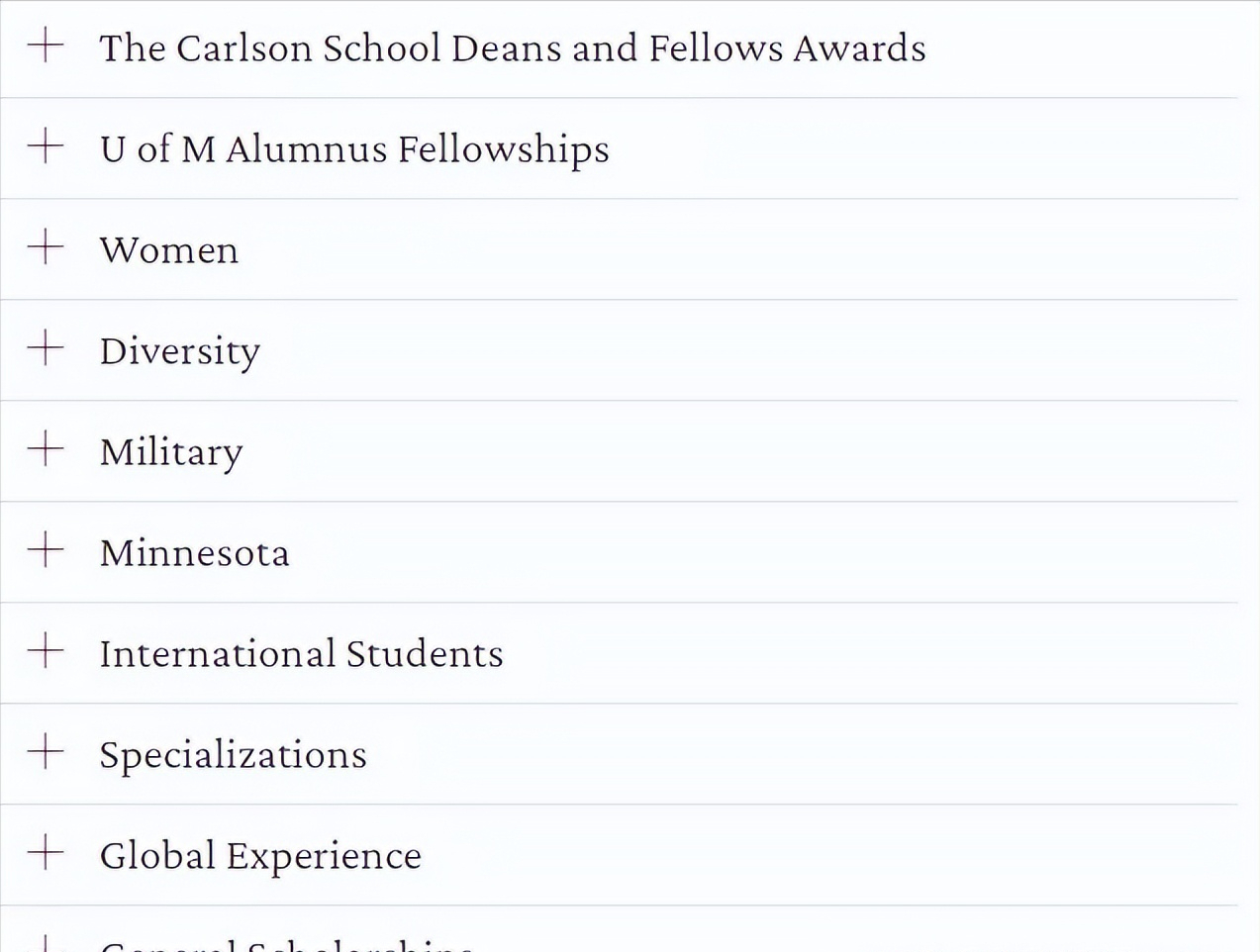Screen dimensions: 1260x952
Task: Click the plus icon next to Diversity
Action: coord(46,348)
